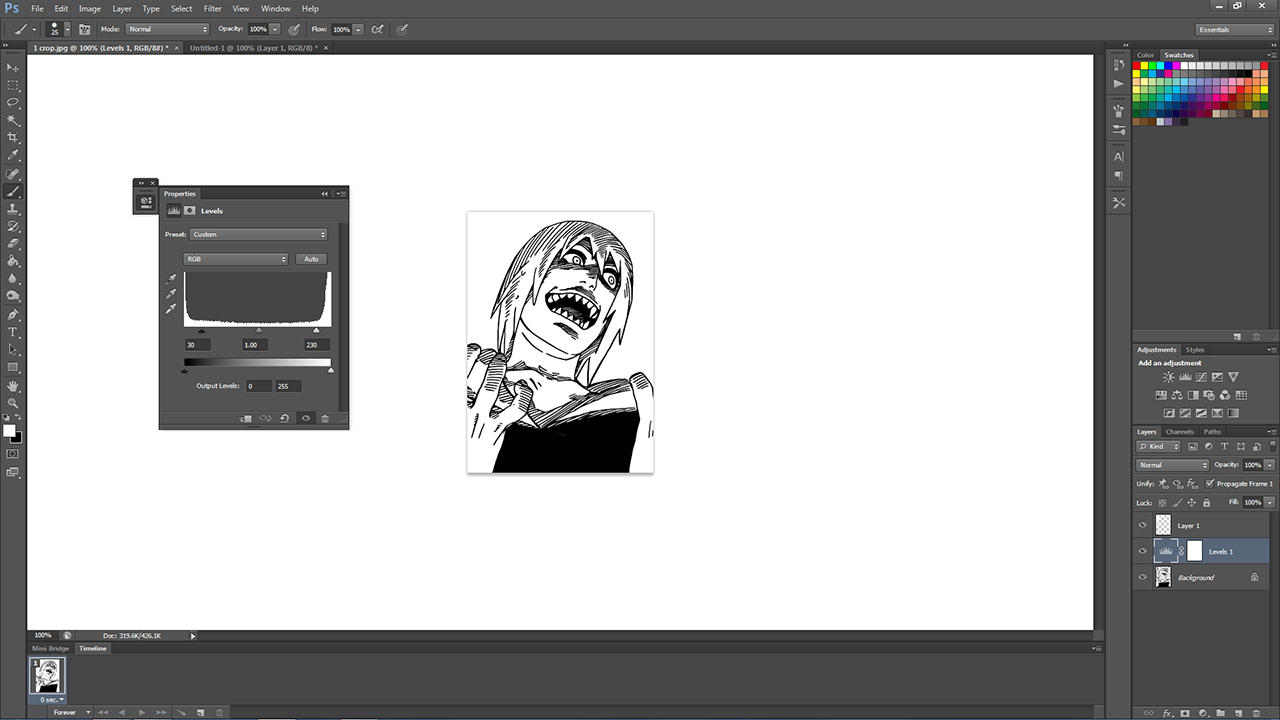Switch to the Styles tab
The height and width of the screenshot is (720, 1280).
click(1195, 350)
